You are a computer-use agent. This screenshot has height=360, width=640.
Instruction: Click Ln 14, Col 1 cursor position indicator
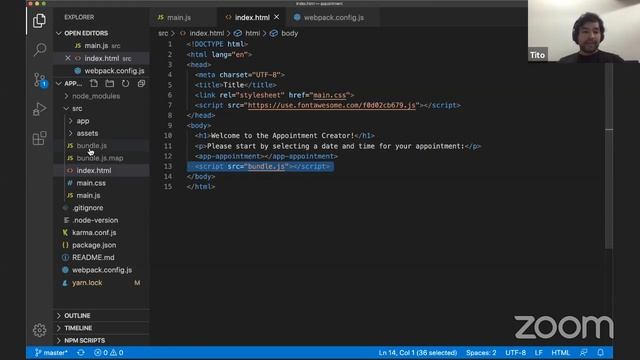418,353
